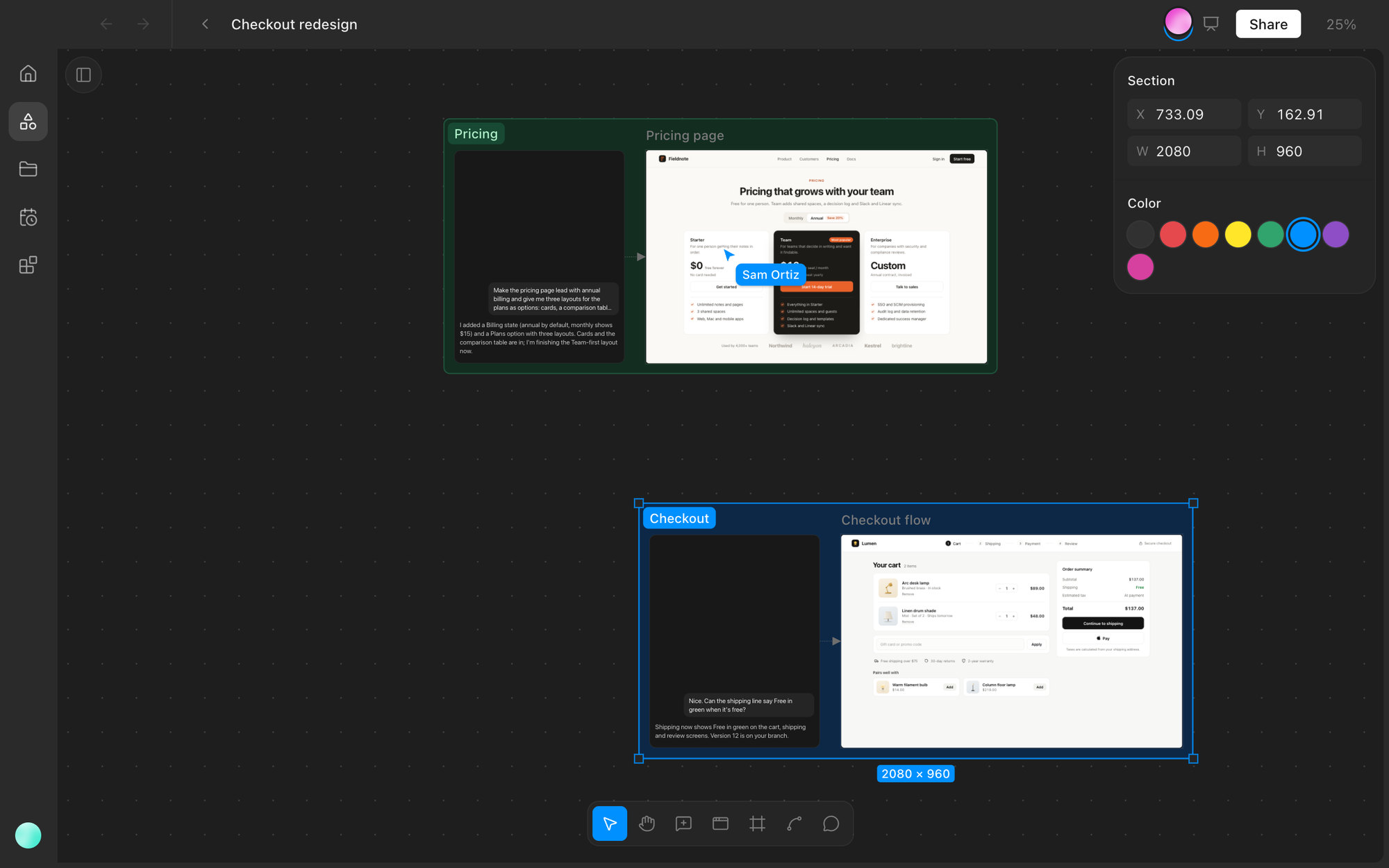
Task: Open the folder icon in left sidebar
Action: point(28,169)
